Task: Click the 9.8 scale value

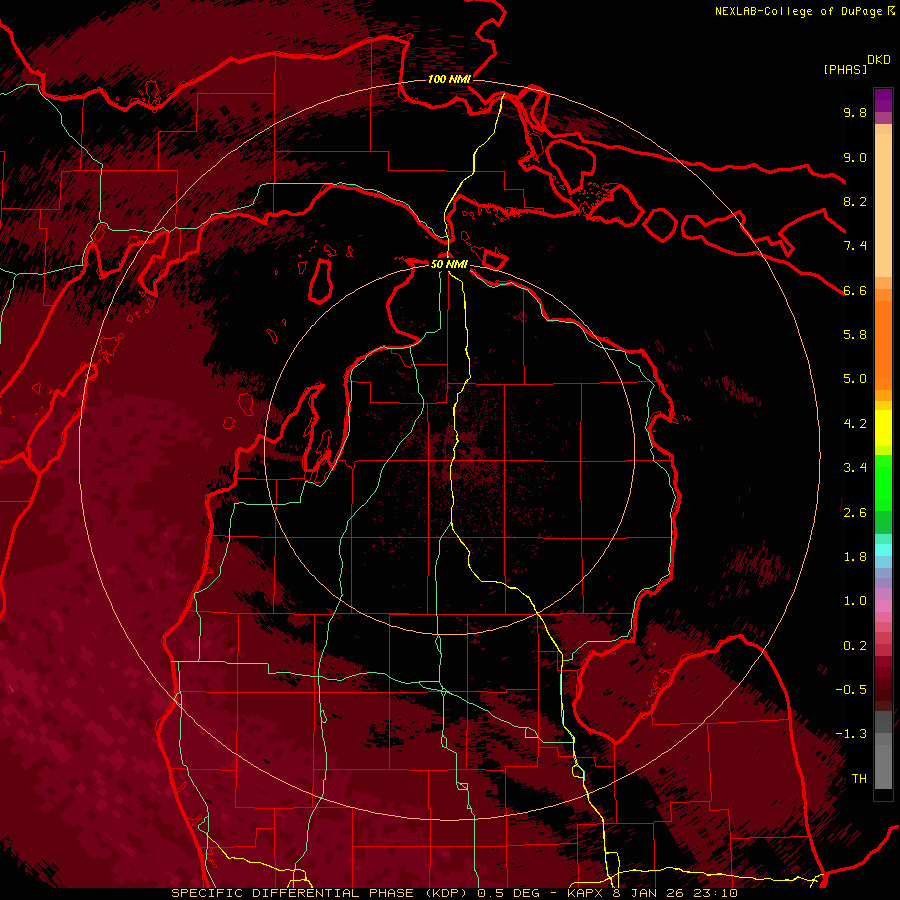Action: [x=855, y=112]
